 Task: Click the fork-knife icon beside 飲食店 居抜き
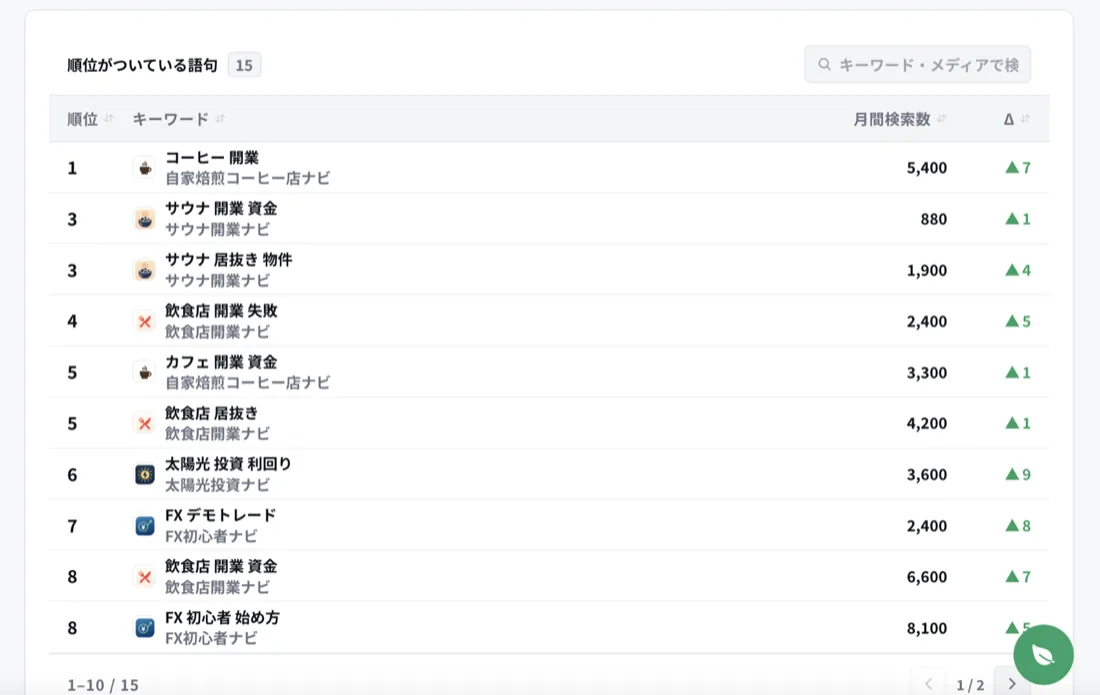145,424
